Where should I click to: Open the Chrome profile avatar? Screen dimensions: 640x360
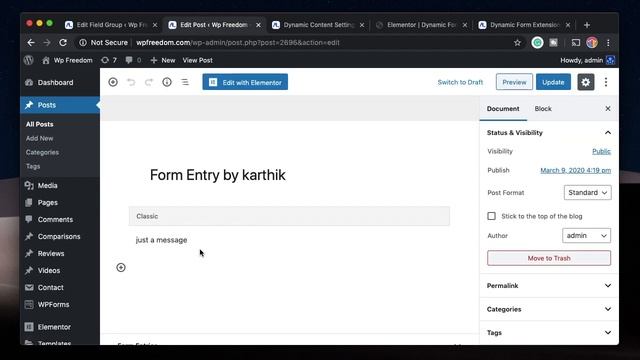pos(592,42)
